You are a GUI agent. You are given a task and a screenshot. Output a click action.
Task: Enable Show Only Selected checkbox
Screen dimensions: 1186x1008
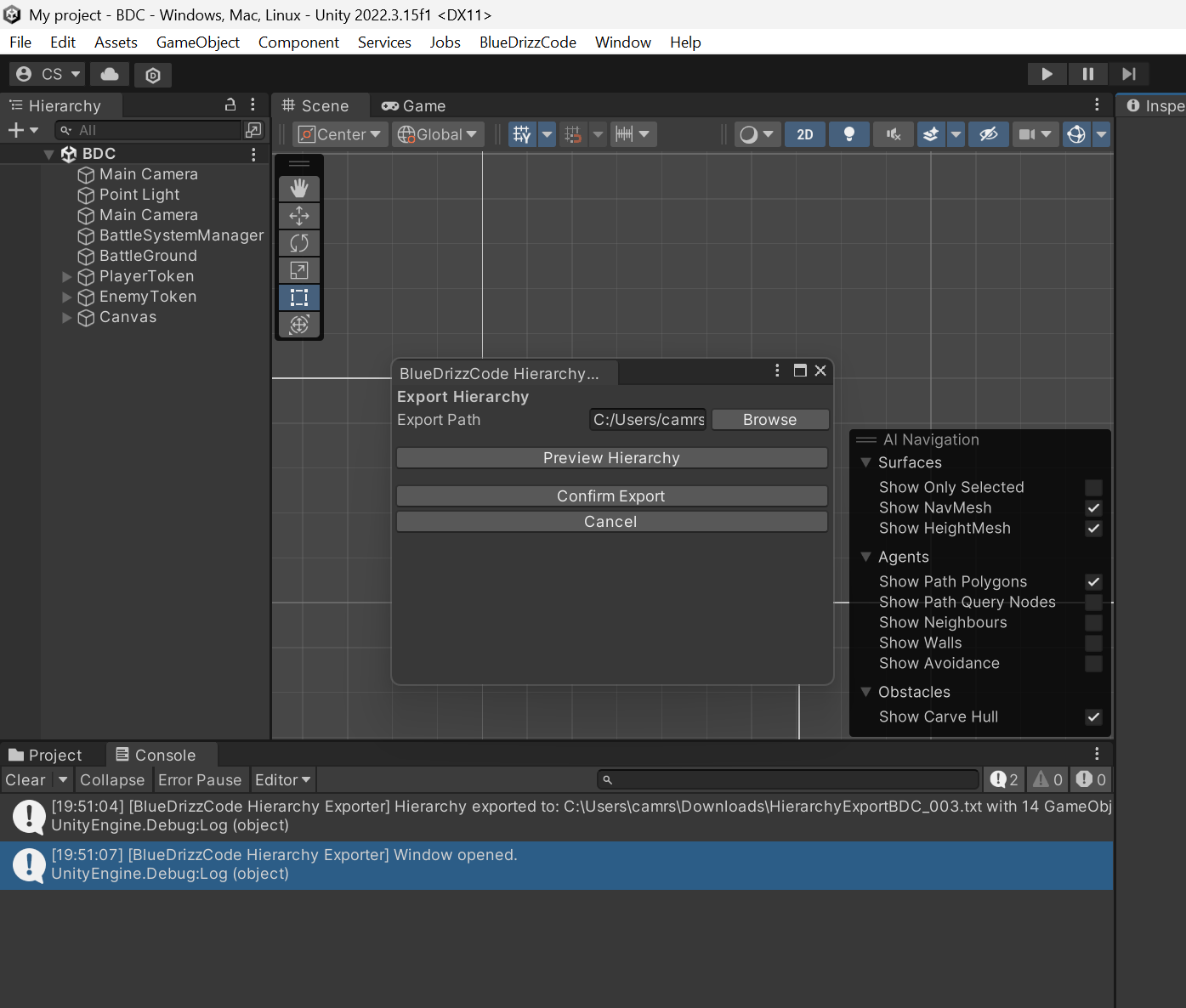tap(1094, 488)
